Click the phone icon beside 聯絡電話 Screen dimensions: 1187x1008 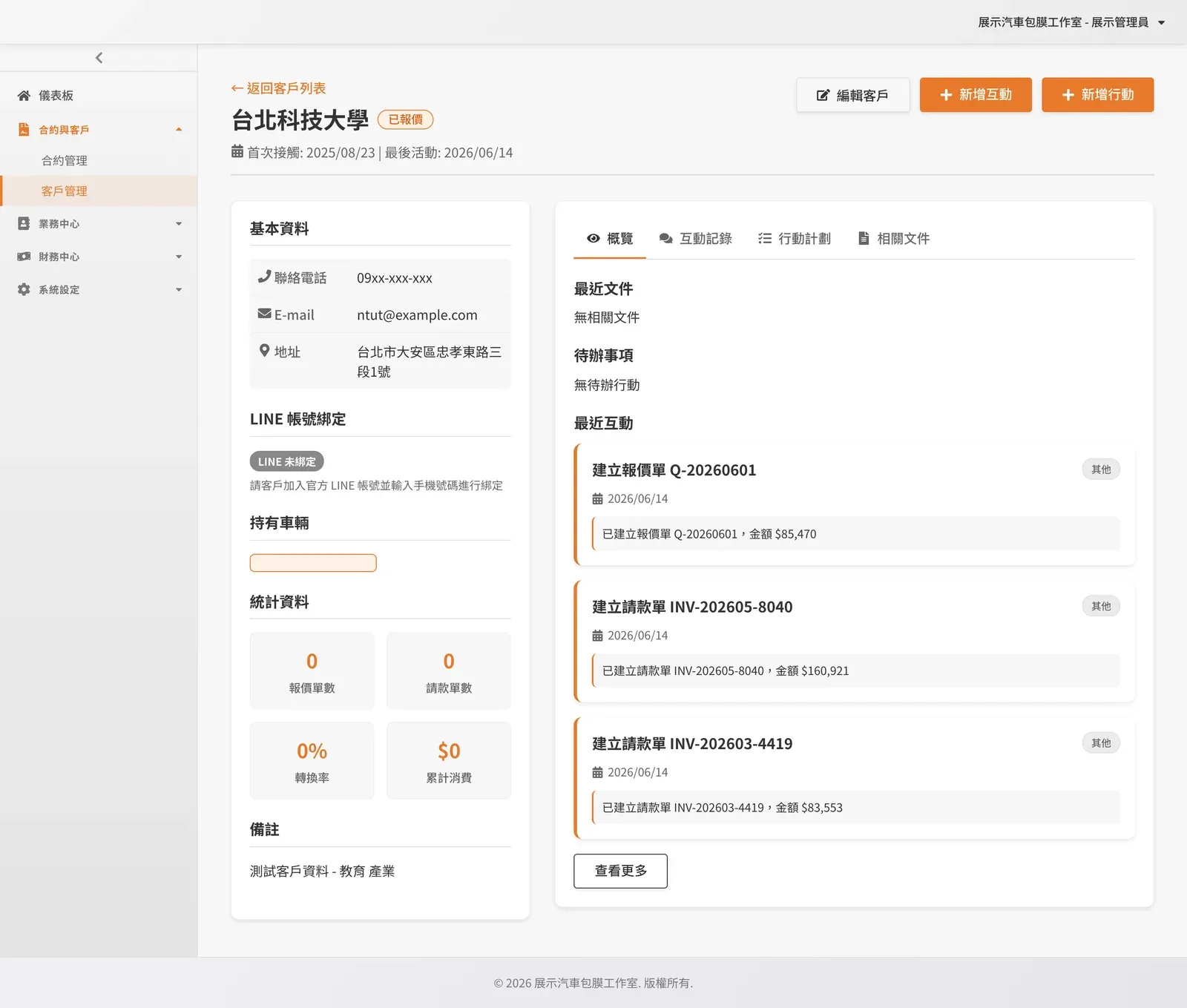pos(264,277)
